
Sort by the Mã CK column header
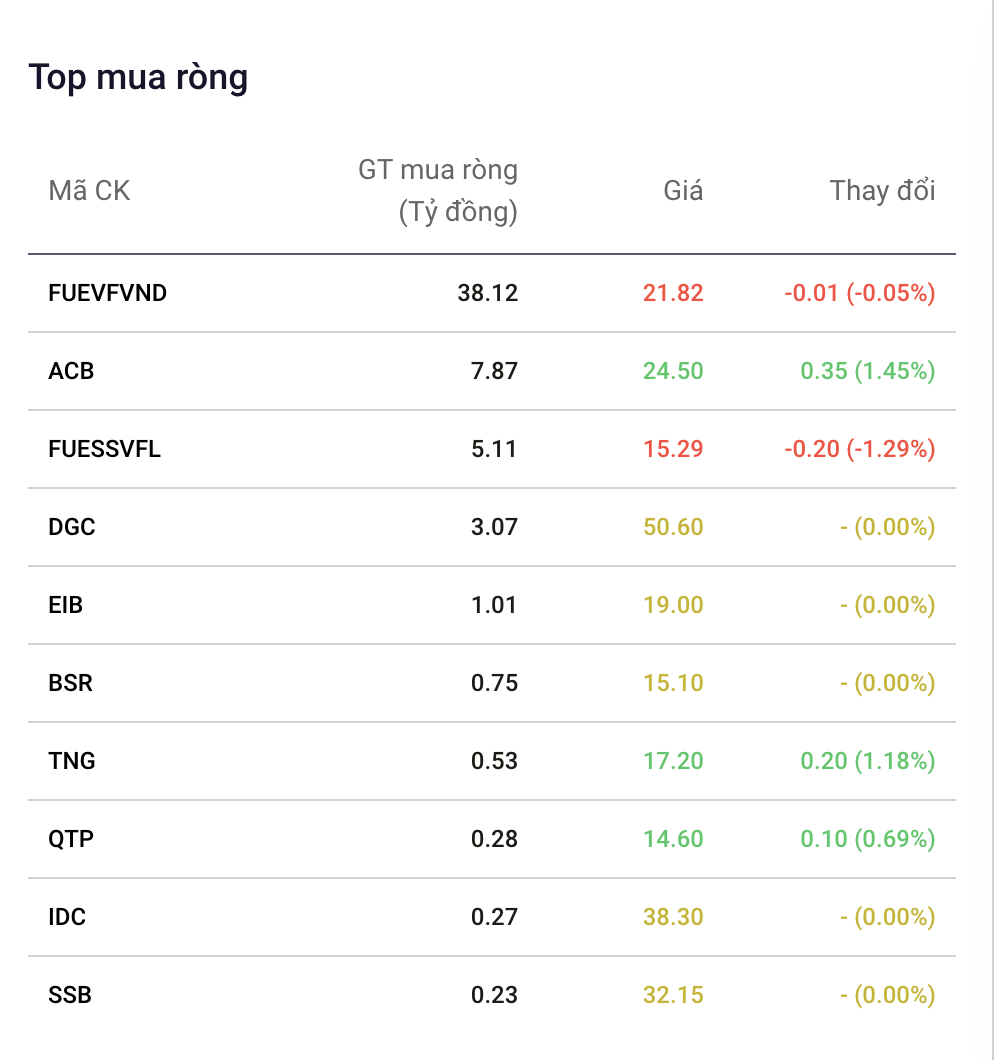coord(89,191)
